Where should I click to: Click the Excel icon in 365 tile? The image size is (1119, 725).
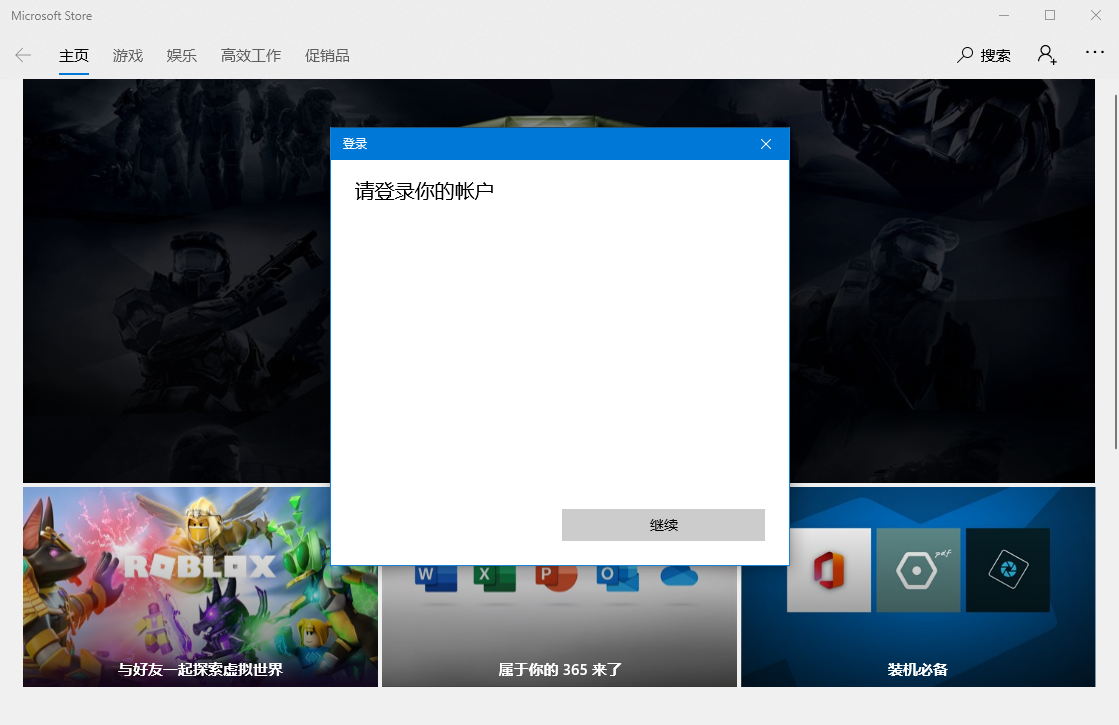click(x=495, y=578)
